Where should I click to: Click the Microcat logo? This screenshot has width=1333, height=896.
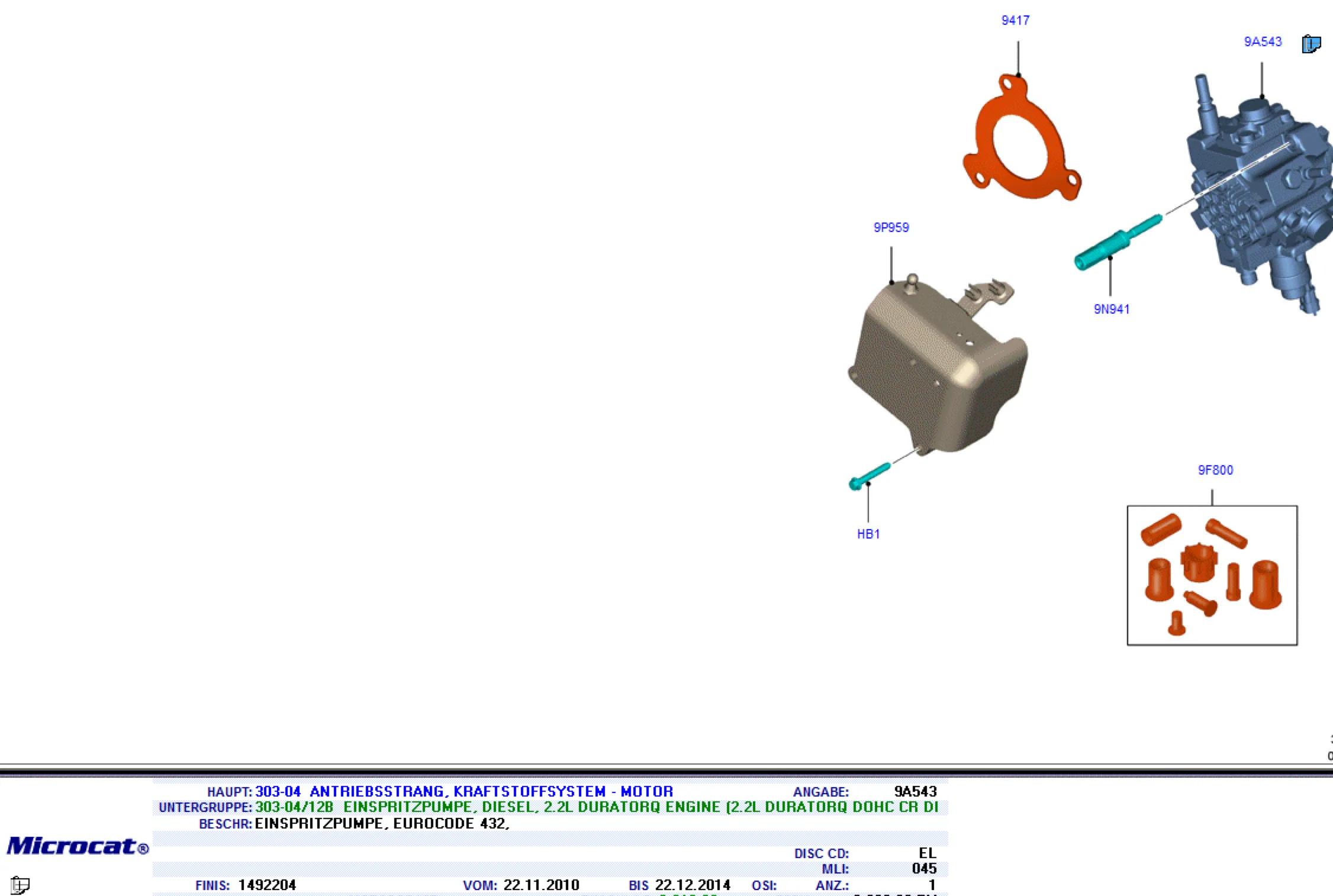(77, 846)
